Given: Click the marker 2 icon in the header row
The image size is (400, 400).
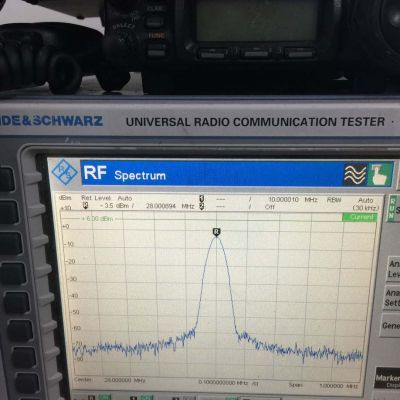Looking at the screenshot, I should (201, 206).
